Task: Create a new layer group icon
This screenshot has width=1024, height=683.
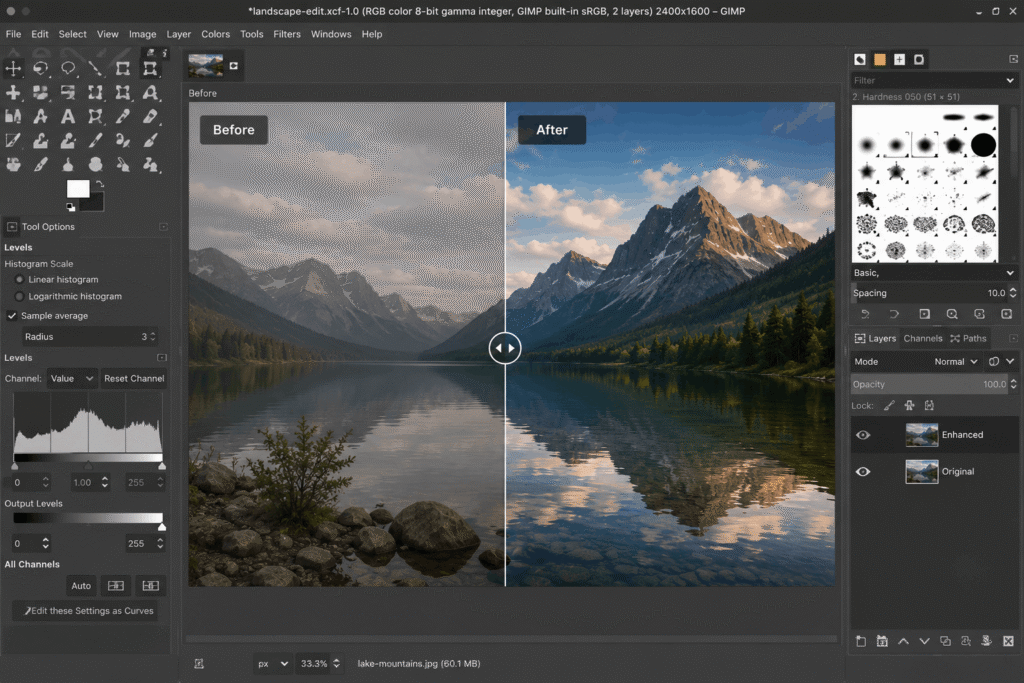Action: click(x=882, y=641)
